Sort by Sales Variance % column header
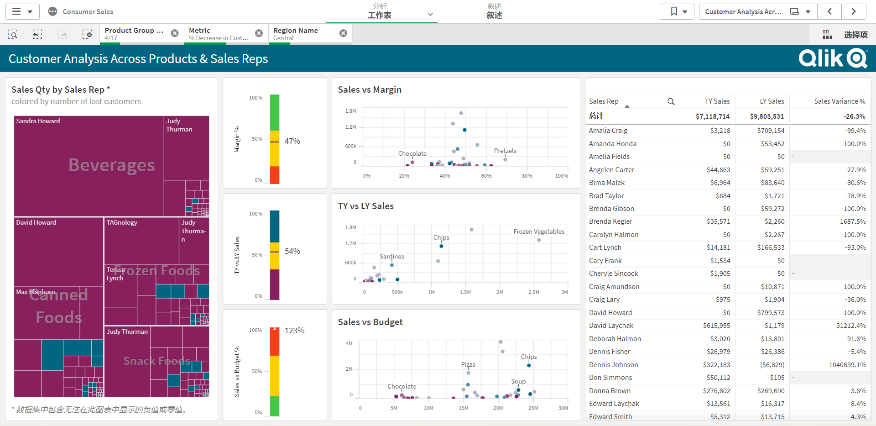This screenshot has height=426, width=876. (x=839, y=102)
